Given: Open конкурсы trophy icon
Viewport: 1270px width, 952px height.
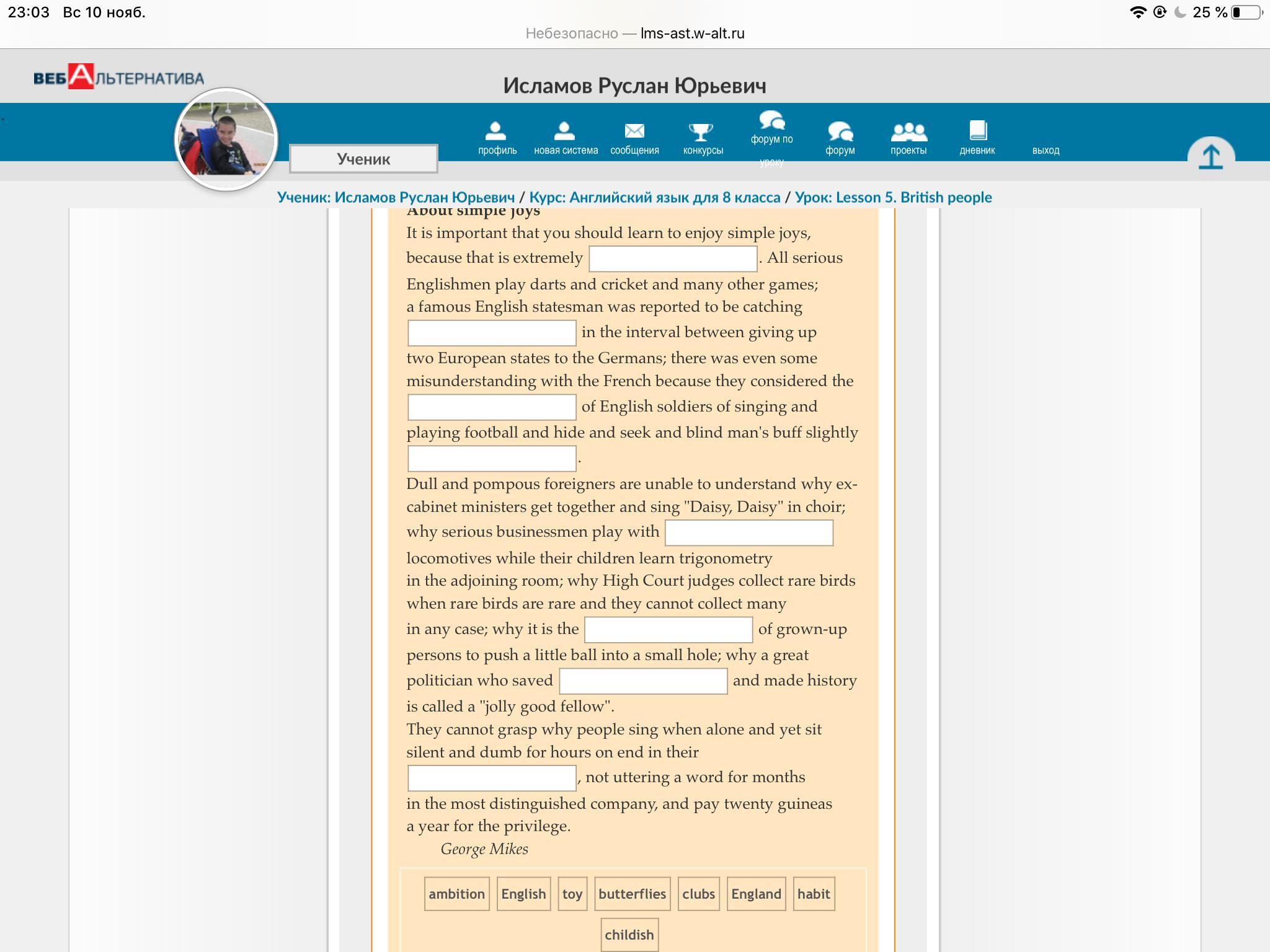Looking at the screenshot, I should pyautogui.click(x=702, y=131).
